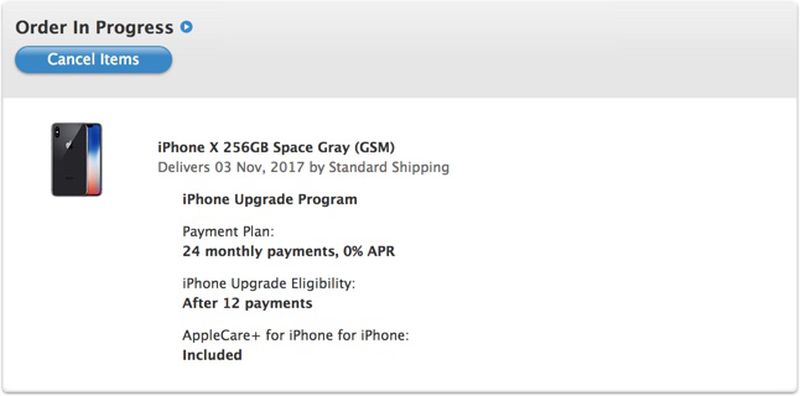Click the Space Gray back of the iPhone image
Screen dimensions: 800x396
pyautogui.click(x=69, y=159)
